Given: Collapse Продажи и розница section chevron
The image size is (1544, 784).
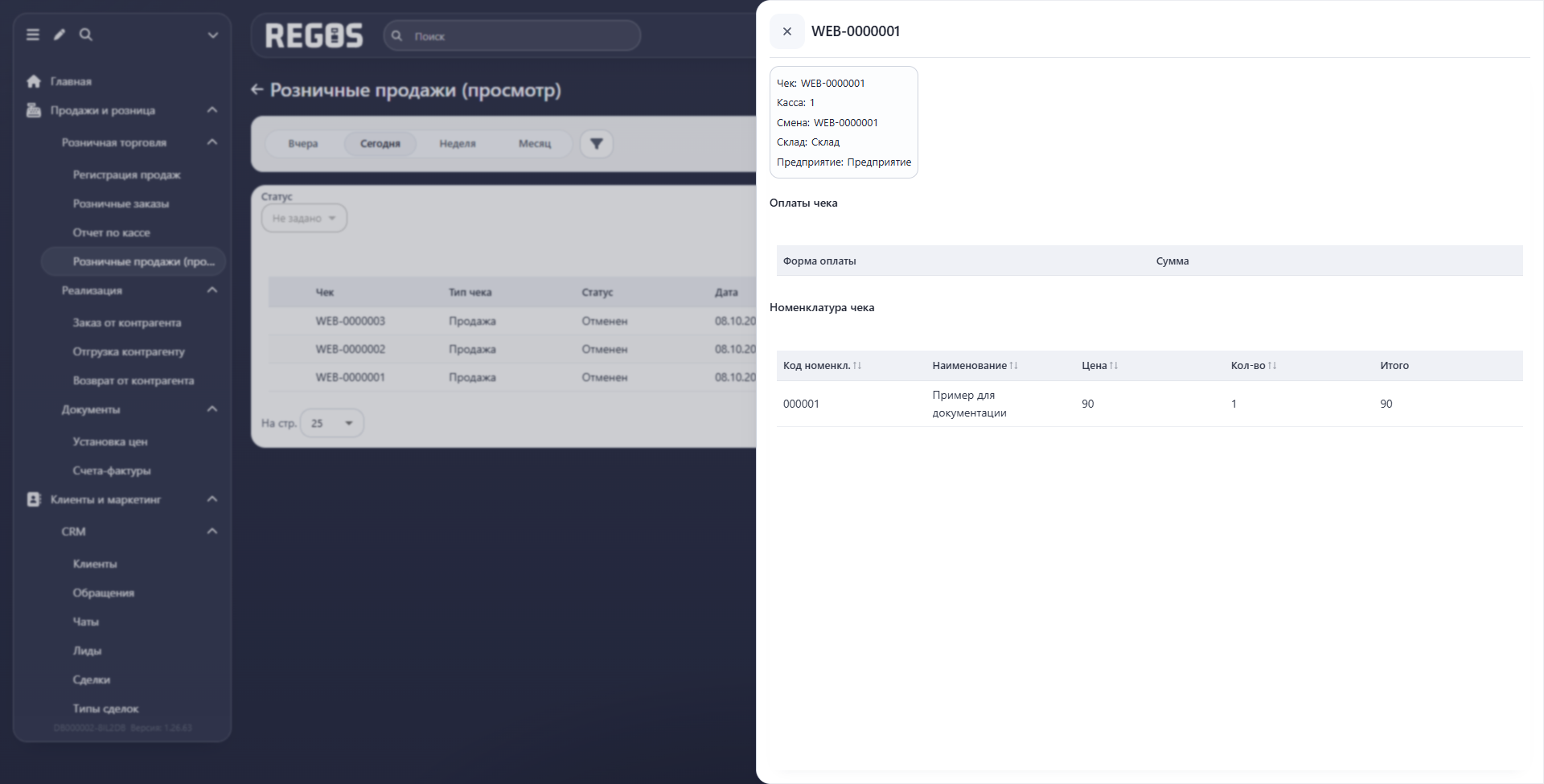Looking at the screenshot, I should pyautogui.click(x=212, y=110).
